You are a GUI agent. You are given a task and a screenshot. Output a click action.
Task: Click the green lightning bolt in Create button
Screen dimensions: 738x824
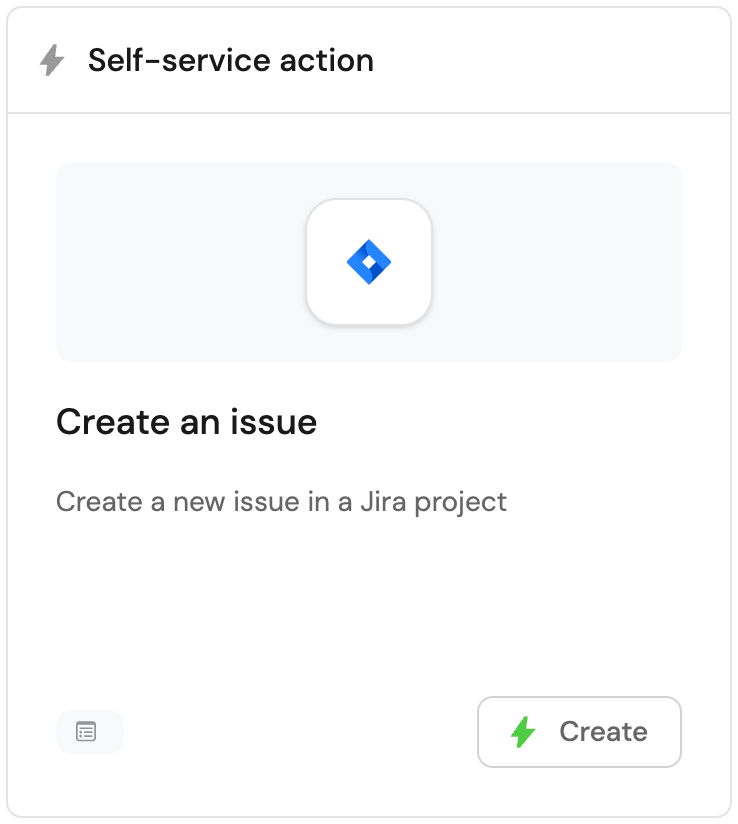point(523,732)
